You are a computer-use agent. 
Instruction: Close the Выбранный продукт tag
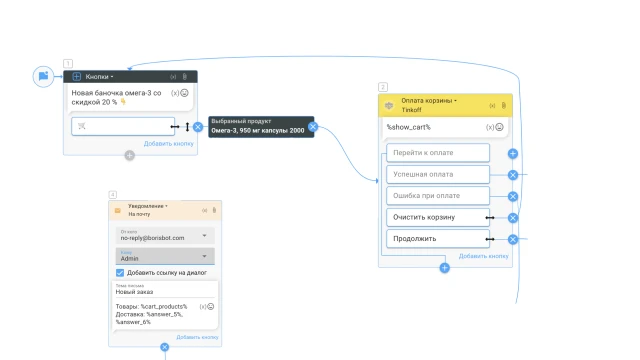(313, 127)
